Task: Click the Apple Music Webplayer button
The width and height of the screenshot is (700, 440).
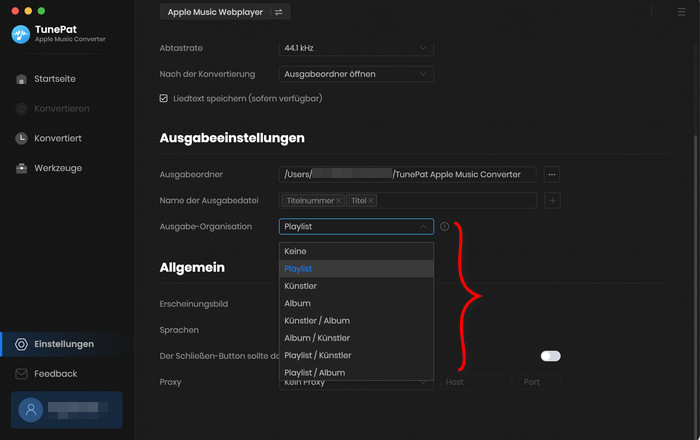Action: coord(225,12)
